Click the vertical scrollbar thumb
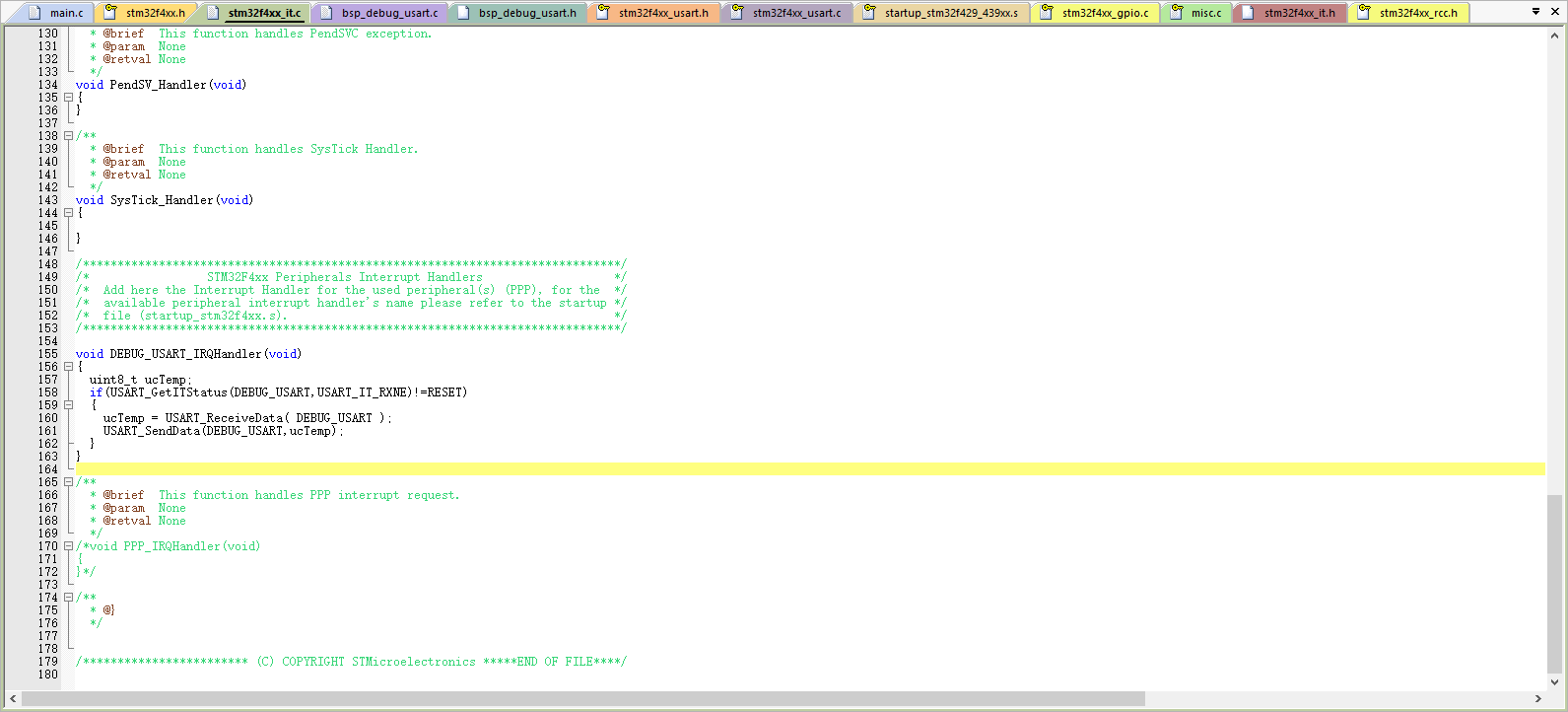Image resolution: width=1568 pixels, height=712 pixels. (1555, 583)
